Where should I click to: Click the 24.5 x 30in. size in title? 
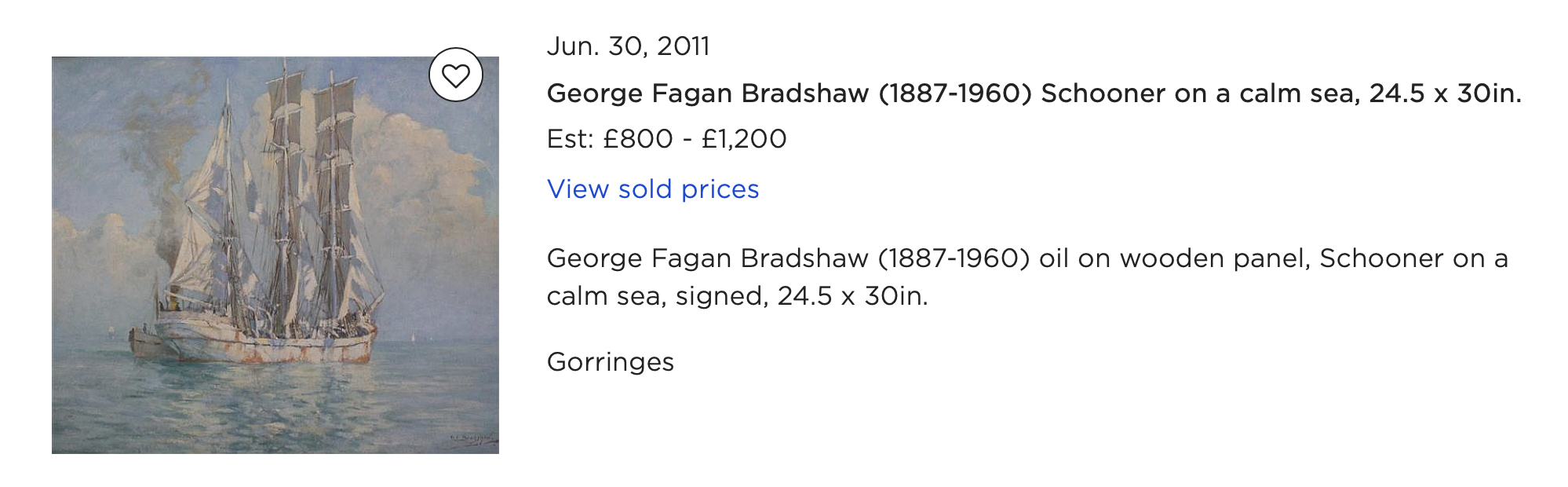pos(1446,93)
